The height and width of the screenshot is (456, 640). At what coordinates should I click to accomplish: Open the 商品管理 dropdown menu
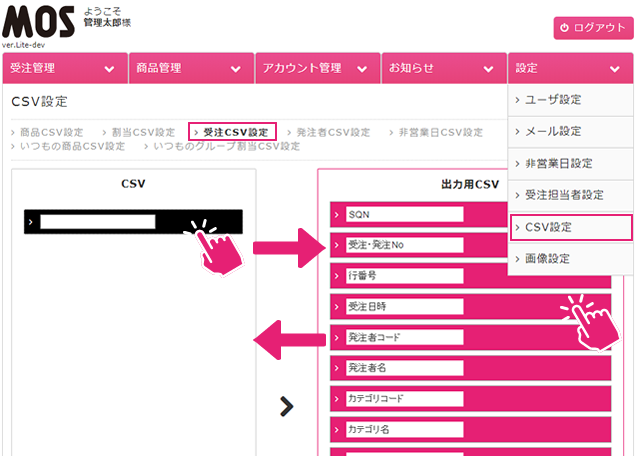[x=189, y=68]
